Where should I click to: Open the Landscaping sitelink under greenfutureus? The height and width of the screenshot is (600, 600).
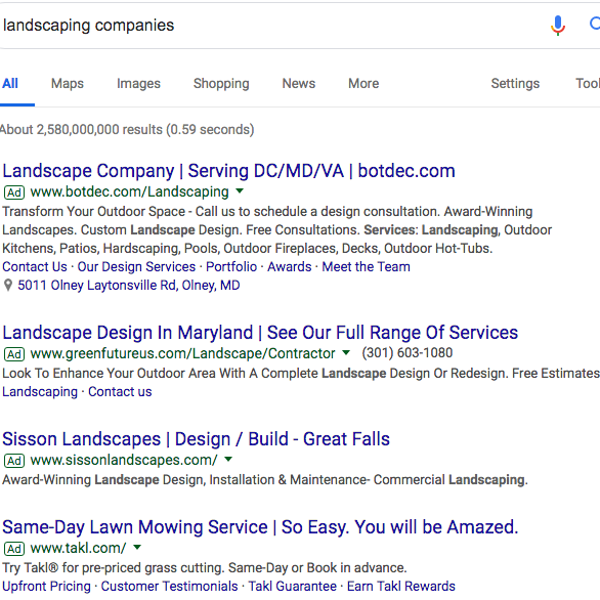pos(40,392)
